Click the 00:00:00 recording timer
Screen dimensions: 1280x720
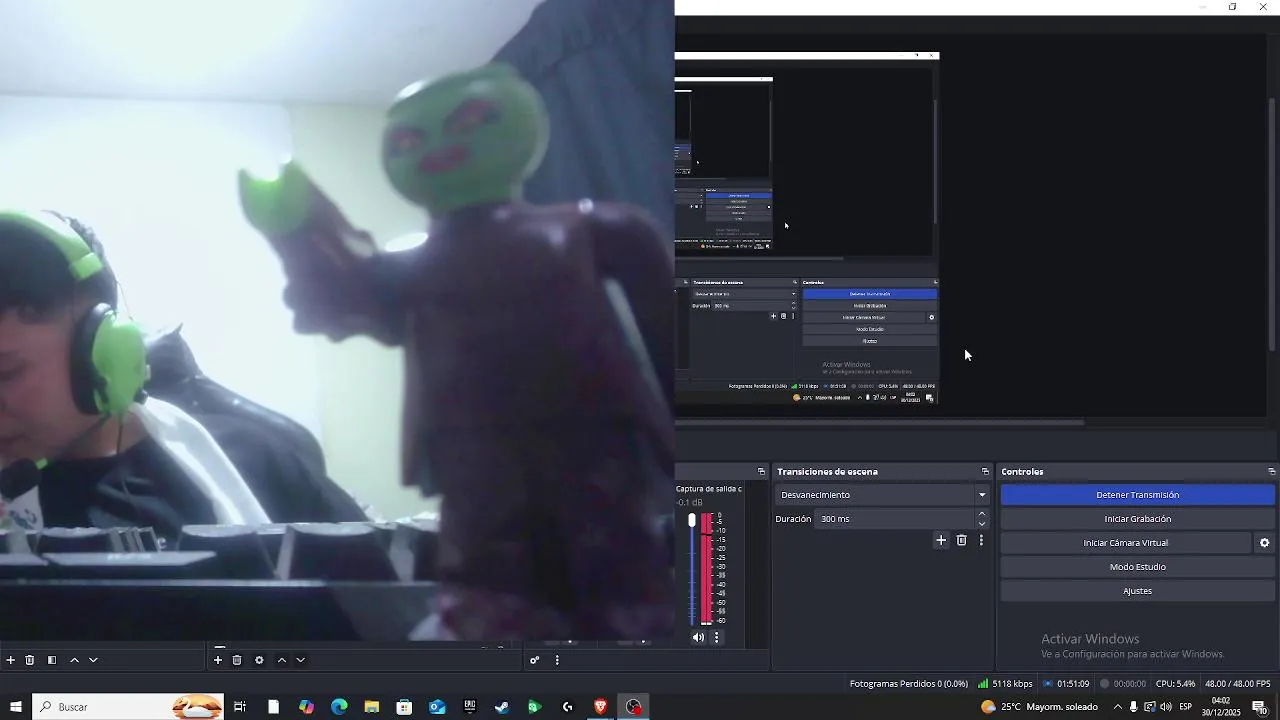[x=1123, y=684]
